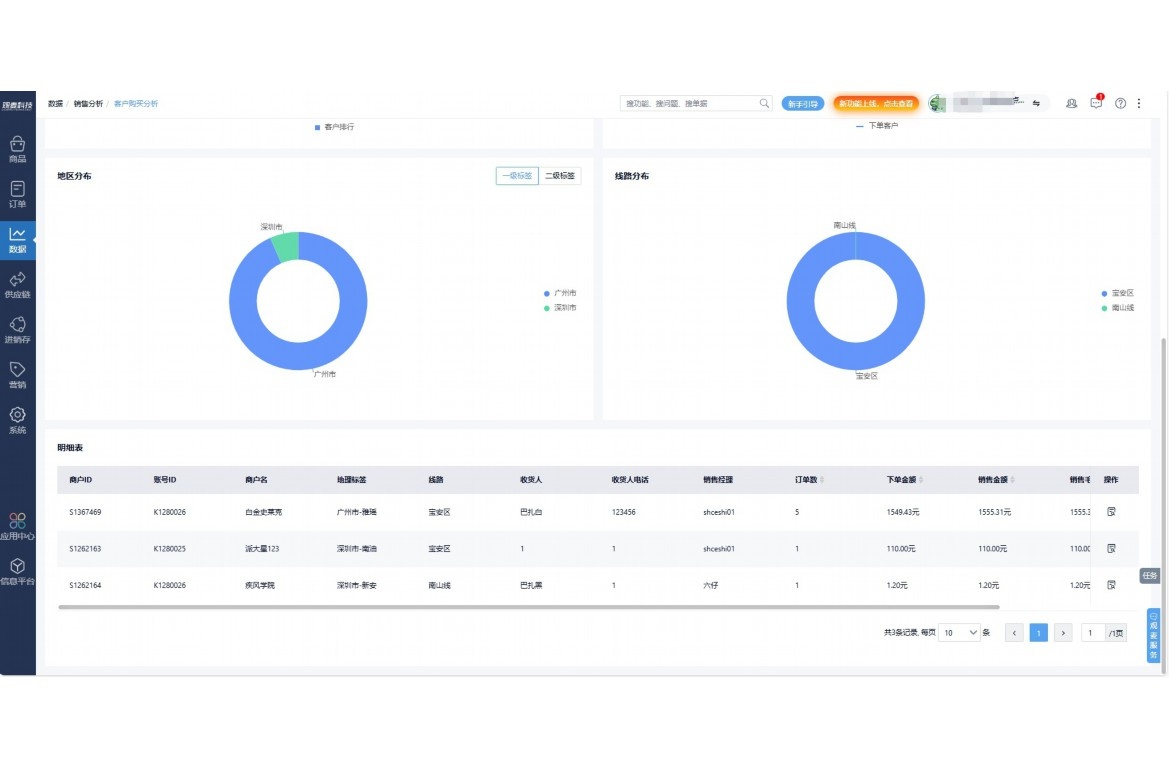Open the 商品 (Products) sidebar module
The image size is (1169, 768).
[17, 149]
